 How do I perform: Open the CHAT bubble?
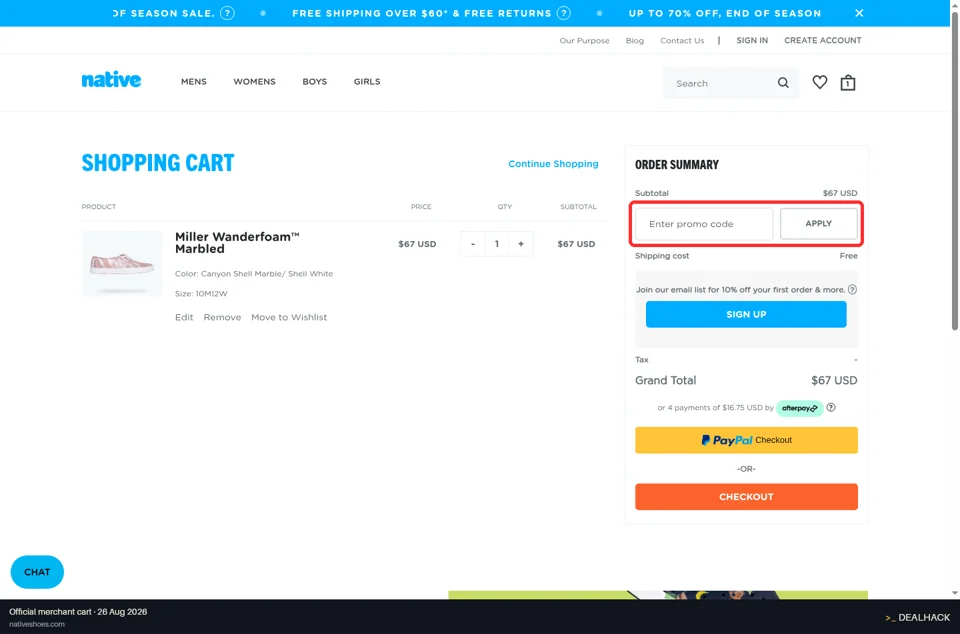pos(37,572)
